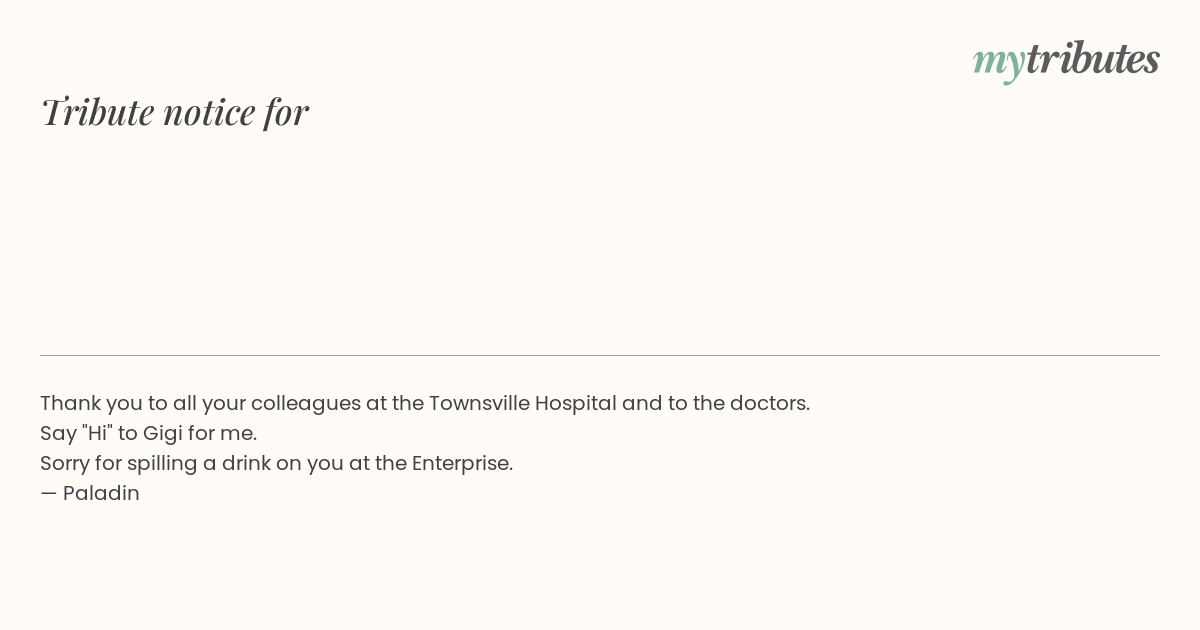Select the "Tribute notice for" heading

[x=175, y=112]
